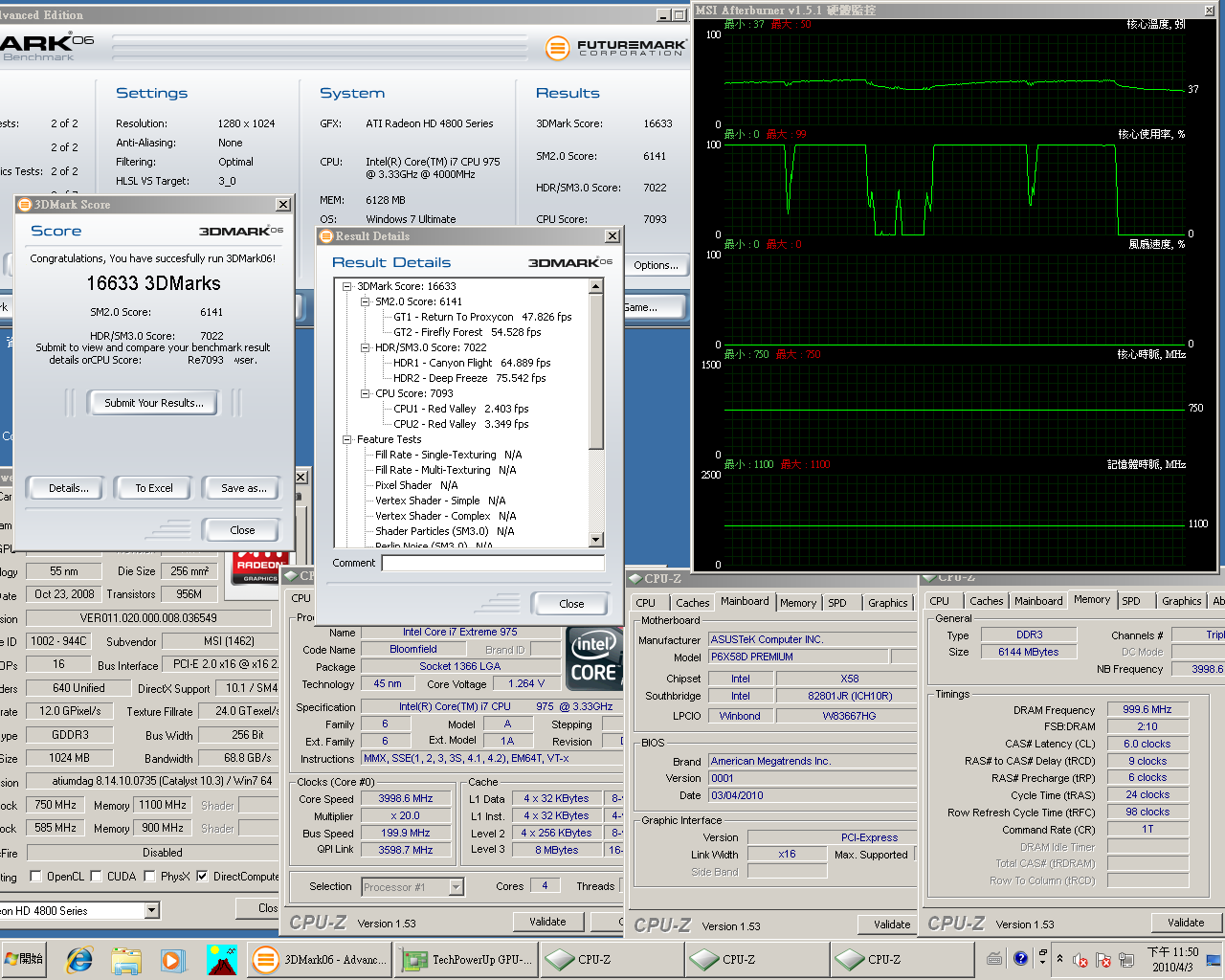Click the 16633 3DMarks score text
This screenshot has width=1225, height=980.
coord(153,283)
